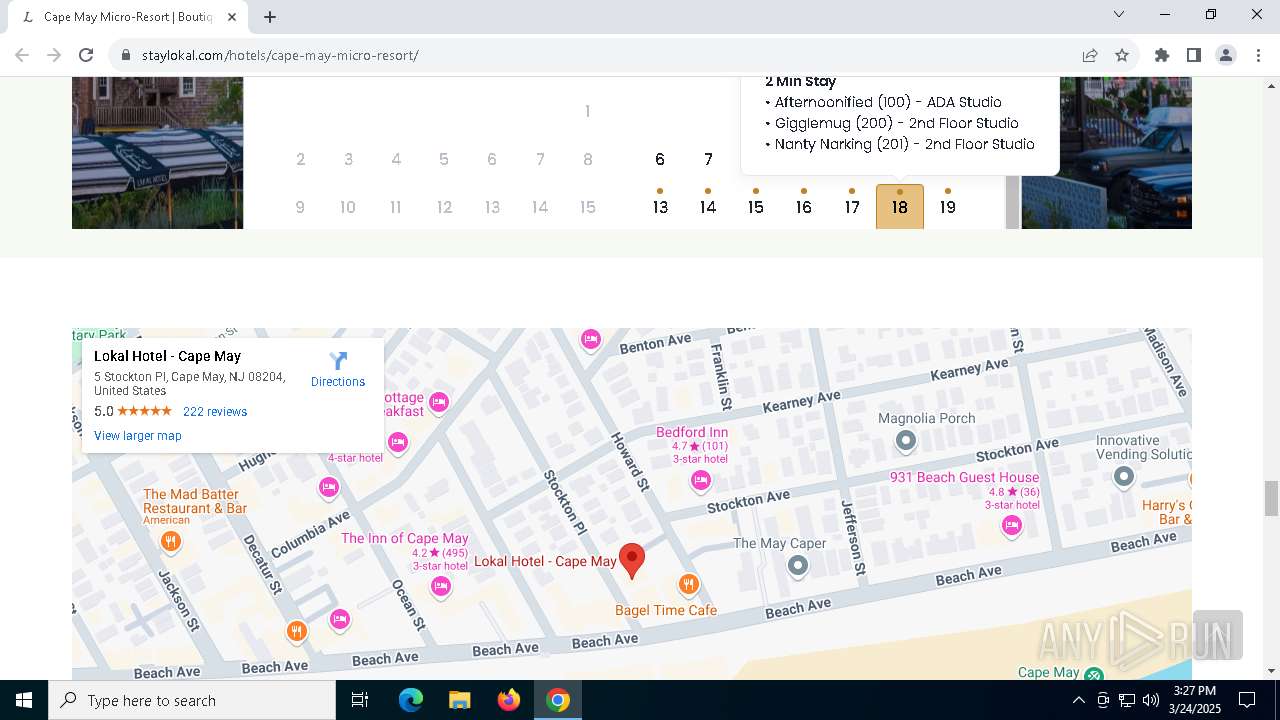This screenshot has height=720, width=1280.
Task: Launch Microsoft Edge from taskbar
Action: (411, 700)
